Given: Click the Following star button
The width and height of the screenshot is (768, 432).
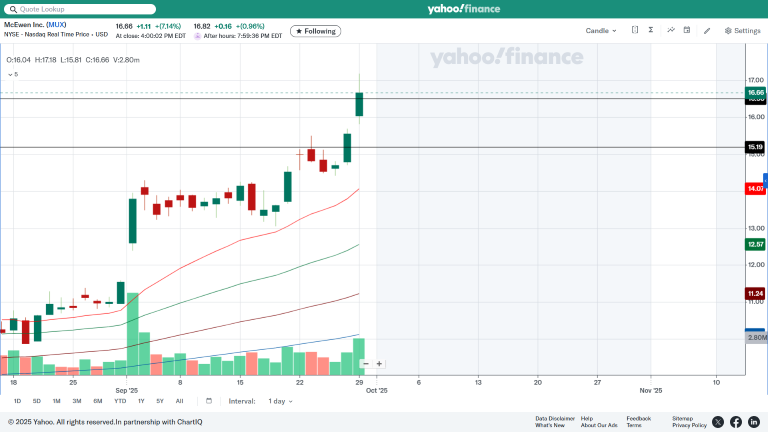Looking at the screenshot, I should click(x=315, y=31).
